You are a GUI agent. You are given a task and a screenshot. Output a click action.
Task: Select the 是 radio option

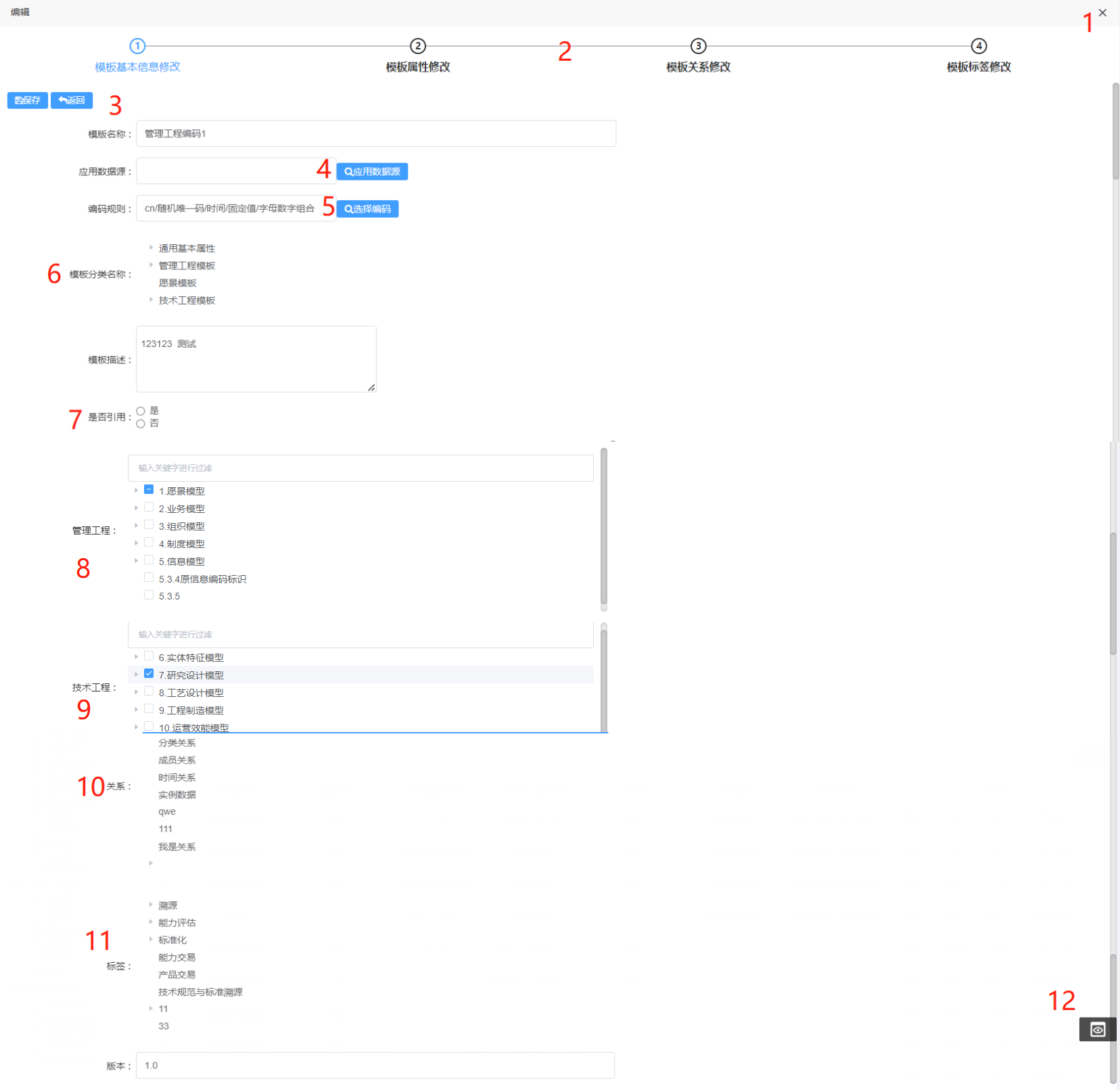(x=141, y=411)
